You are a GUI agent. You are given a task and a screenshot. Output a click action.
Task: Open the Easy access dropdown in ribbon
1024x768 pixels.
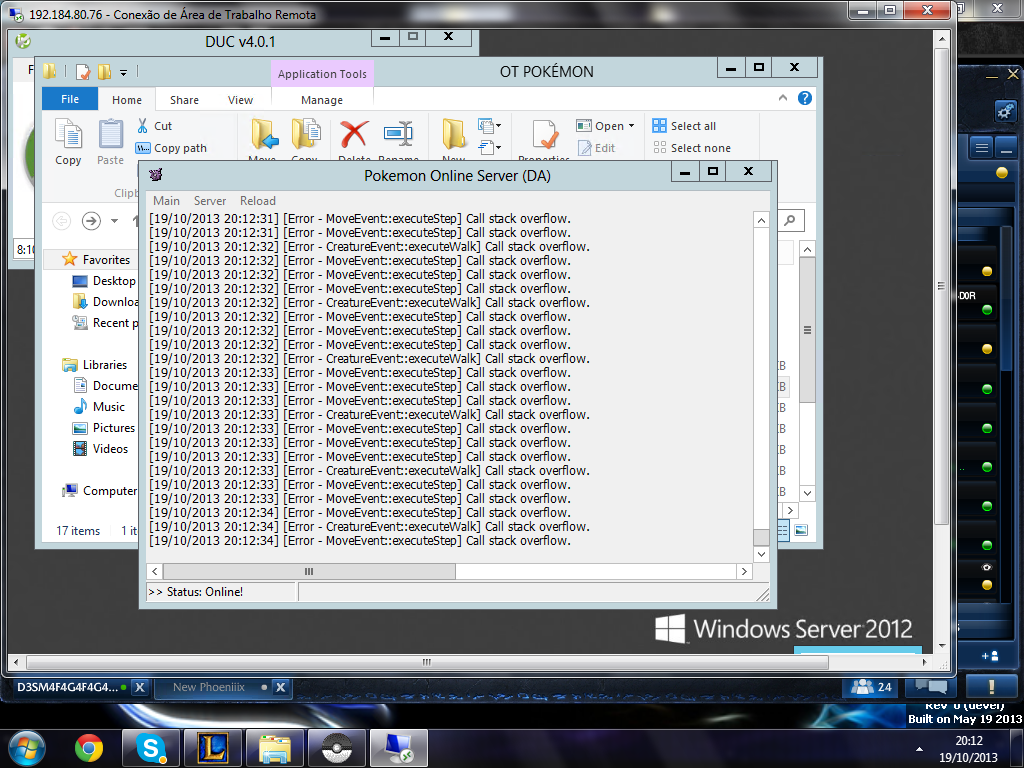click(489, 147)
